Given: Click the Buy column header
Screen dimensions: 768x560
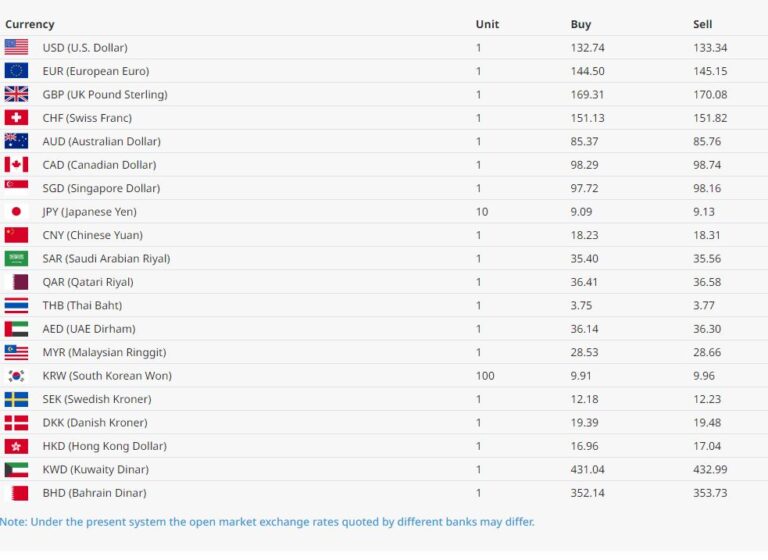Looking at the screenshot, I should pyautogui.click(x=581, y=24).
